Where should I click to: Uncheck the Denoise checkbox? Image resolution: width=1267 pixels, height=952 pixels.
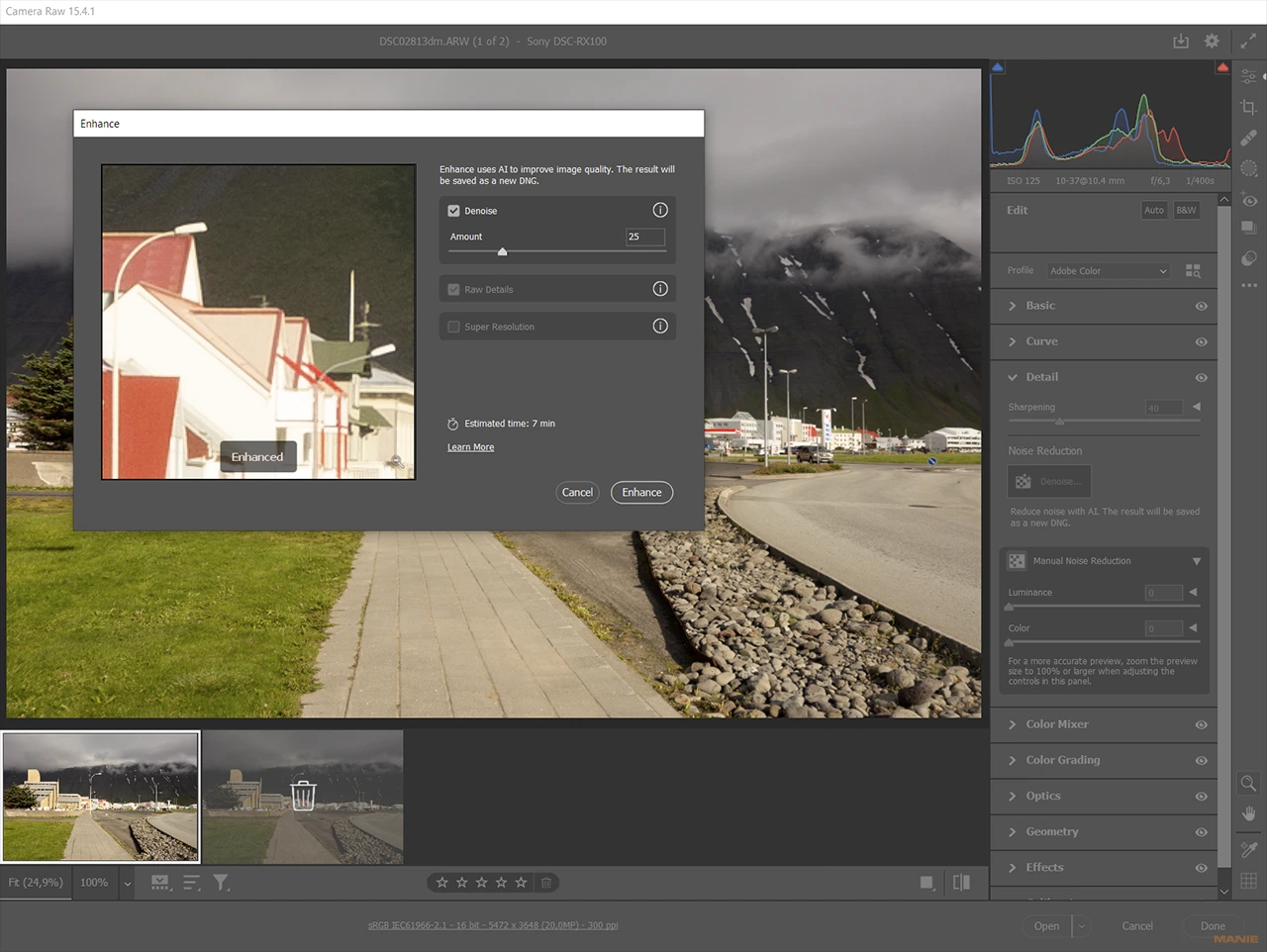click(452, 210)
